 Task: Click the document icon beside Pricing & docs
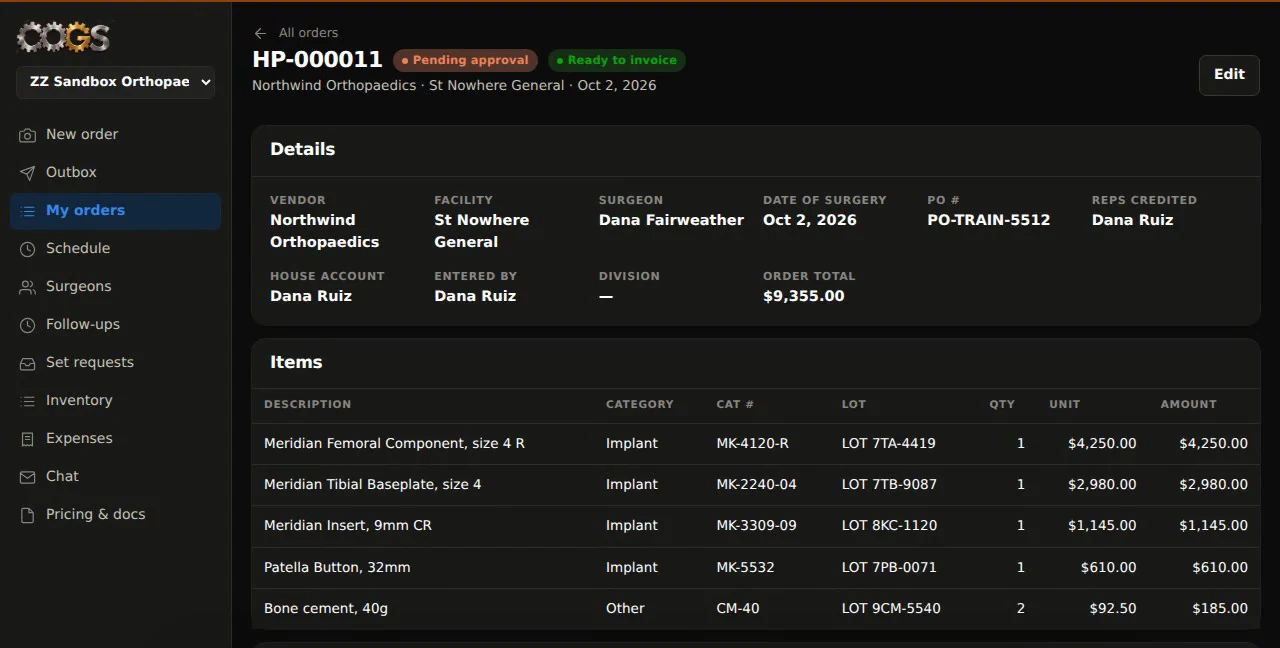coord(27,515)
